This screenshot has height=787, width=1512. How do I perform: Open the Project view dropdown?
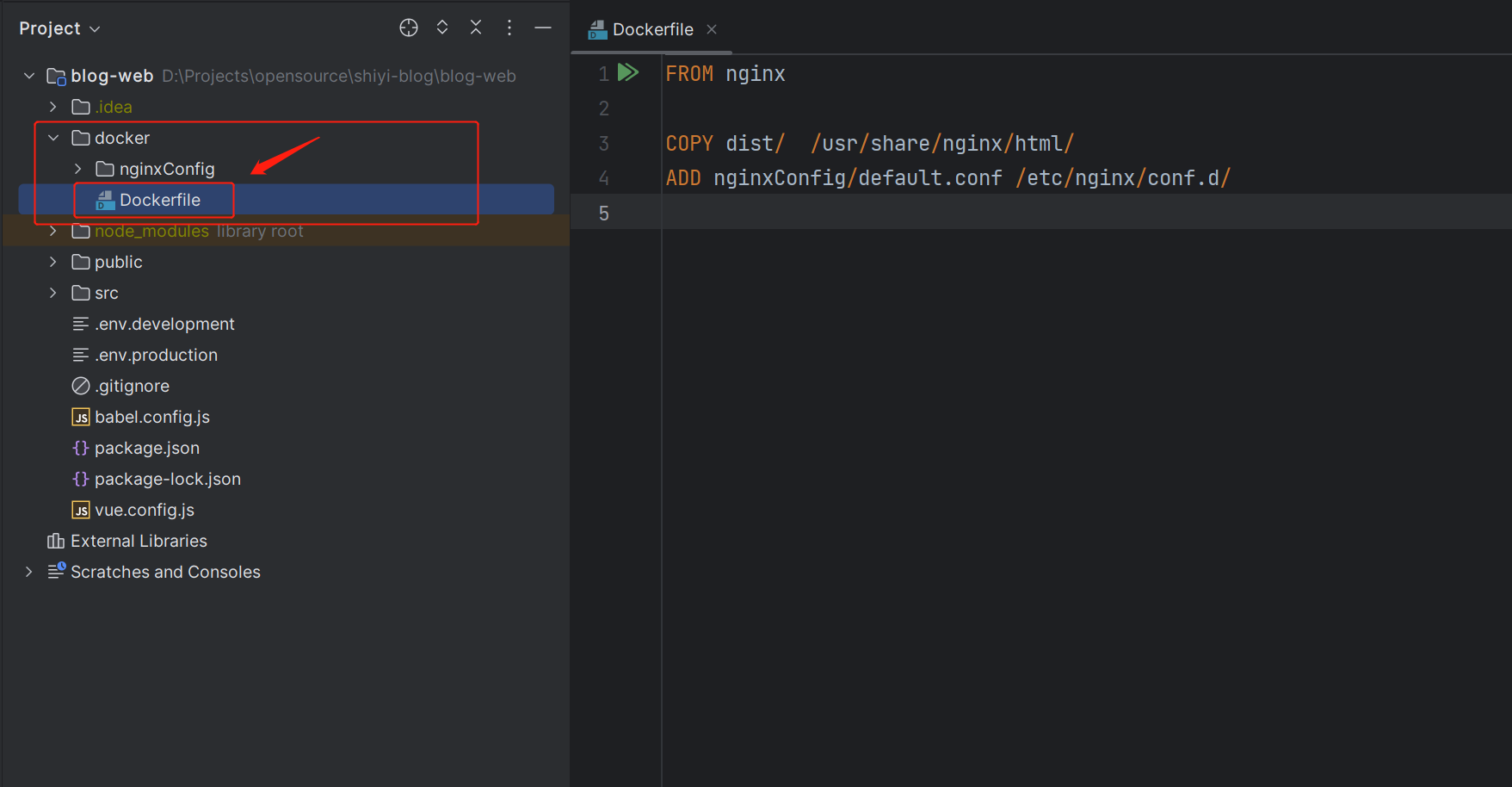pos(59,28)
